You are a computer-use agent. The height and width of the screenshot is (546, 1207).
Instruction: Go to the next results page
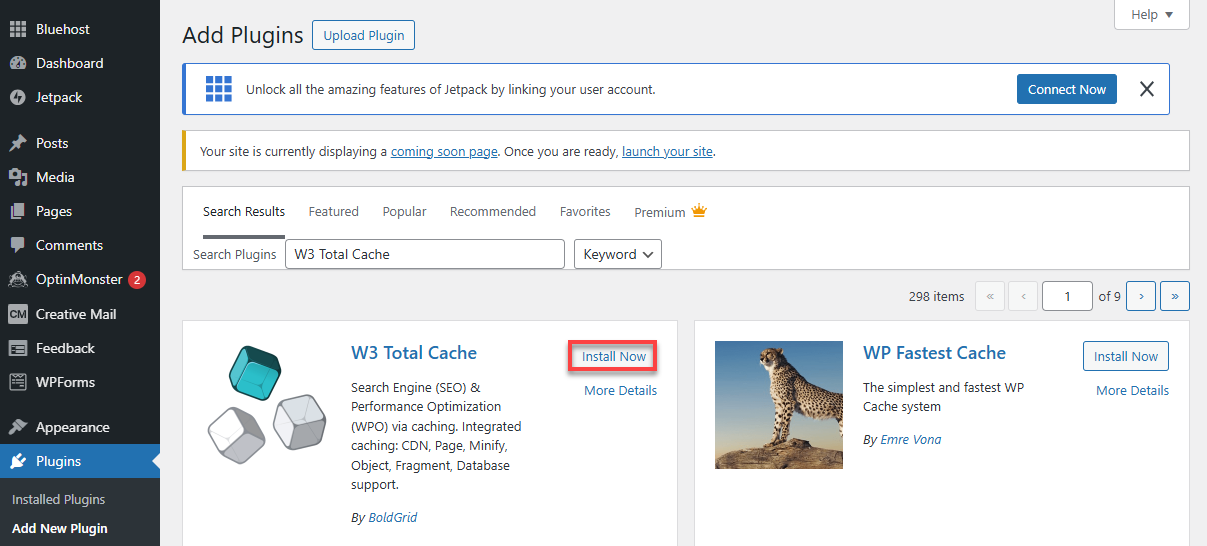click(1141, 296)
